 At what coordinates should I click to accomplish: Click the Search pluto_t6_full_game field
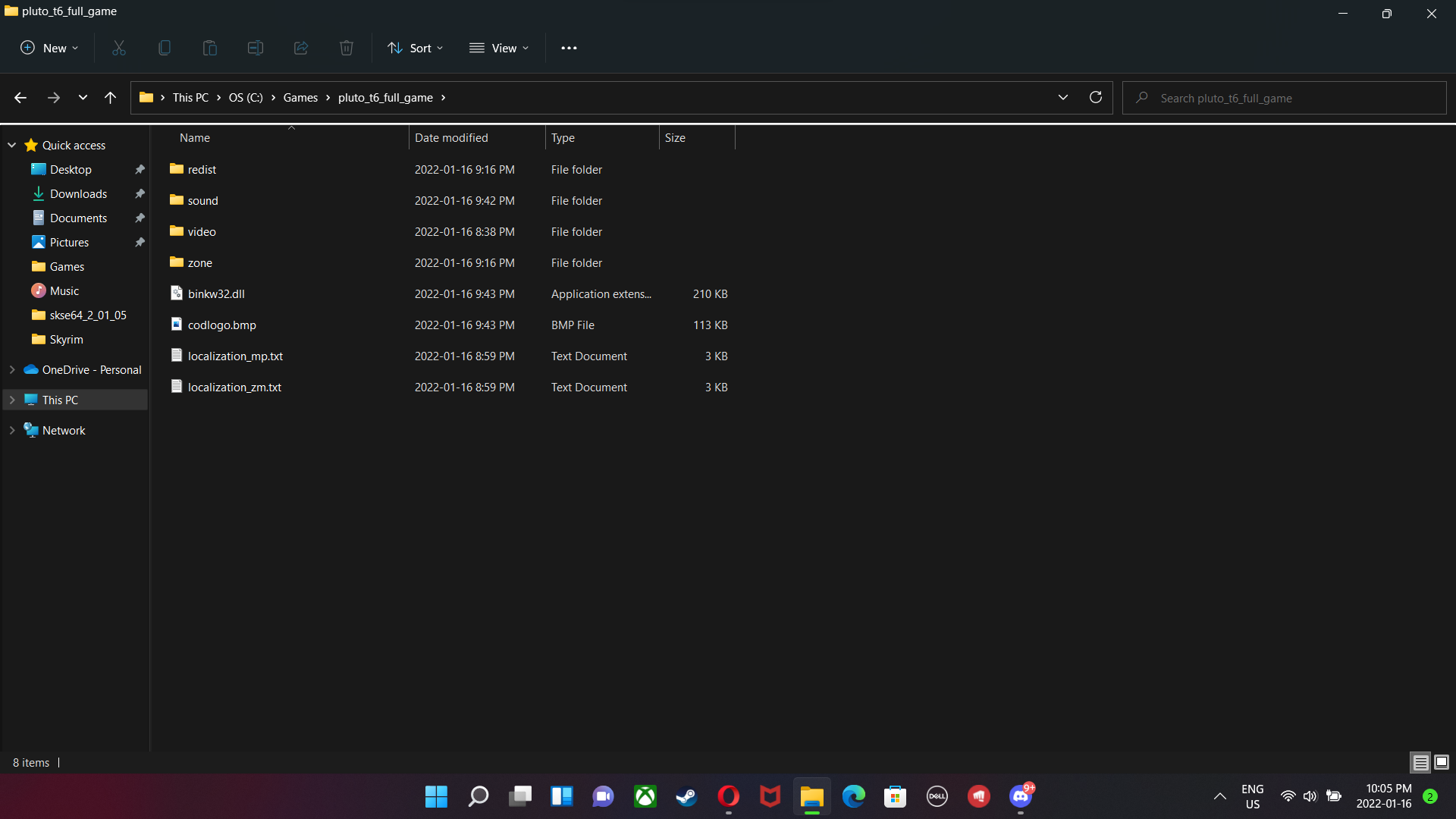1289,98
